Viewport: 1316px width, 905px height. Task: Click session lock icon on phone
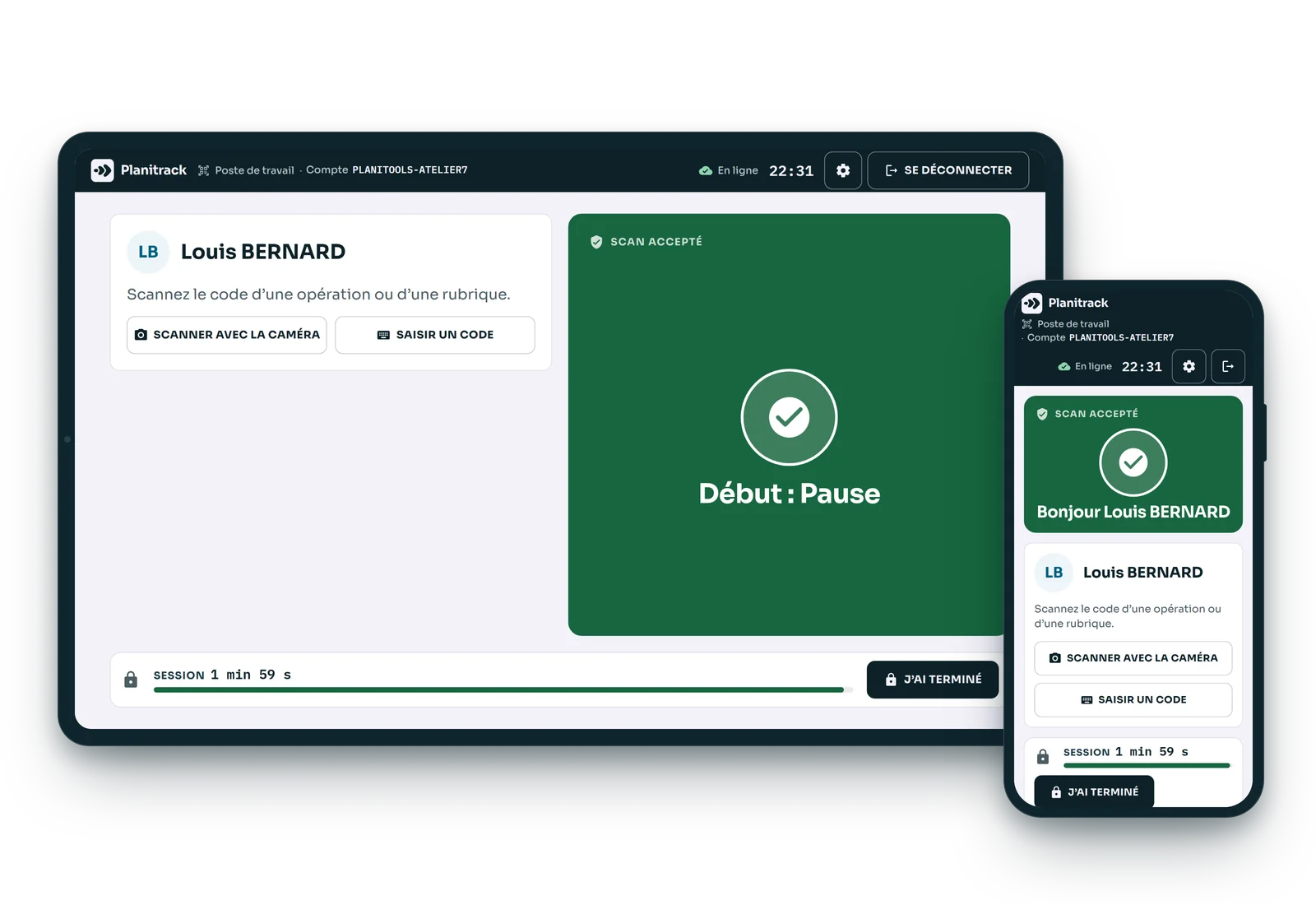[1043, 756]
